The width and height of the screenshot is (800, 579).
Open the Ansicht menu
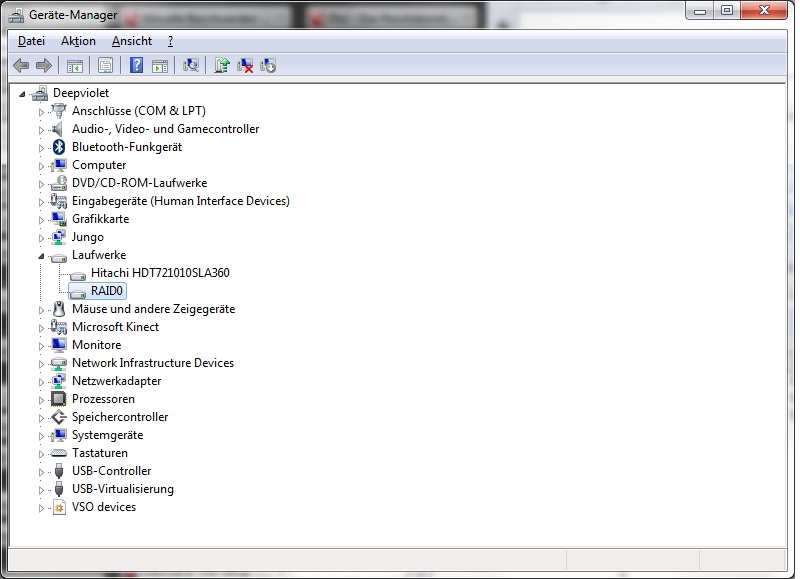(x=132, y=41)
